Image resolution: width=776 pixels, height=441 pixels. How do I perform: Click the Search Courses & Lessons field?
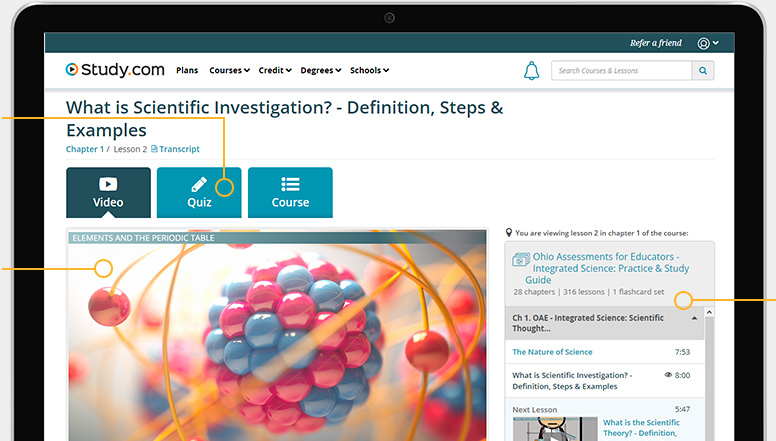620,71
